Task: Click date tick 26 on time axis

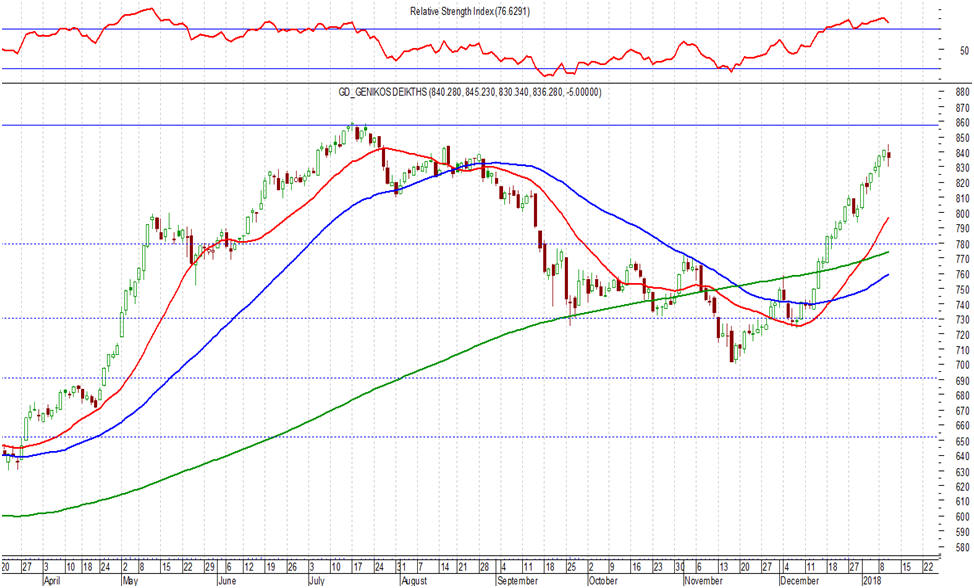Action: pyautogui.click(x=292, y=567)
